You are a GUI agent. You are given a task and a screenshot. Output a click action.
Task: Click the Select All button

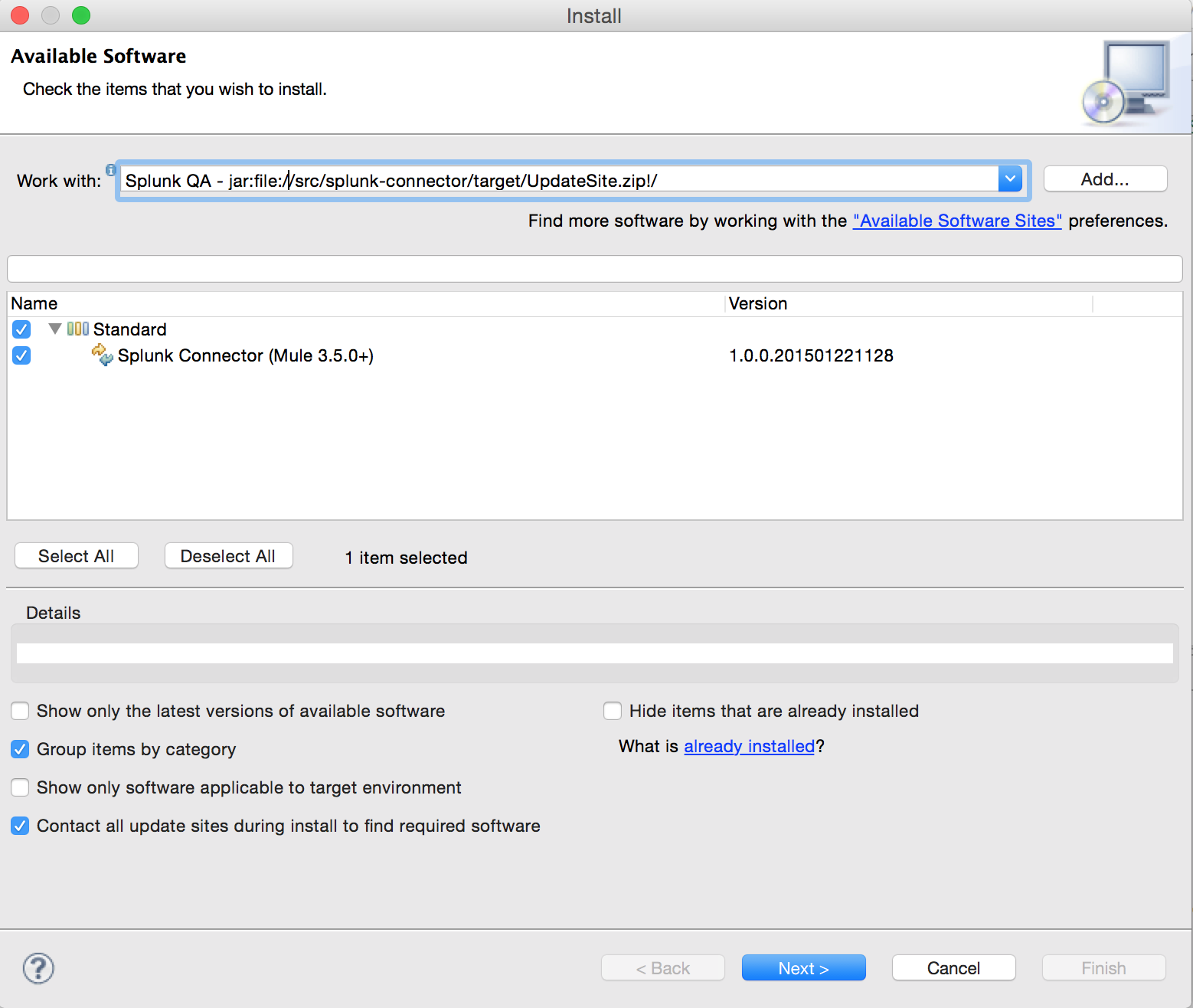point(77,556)
